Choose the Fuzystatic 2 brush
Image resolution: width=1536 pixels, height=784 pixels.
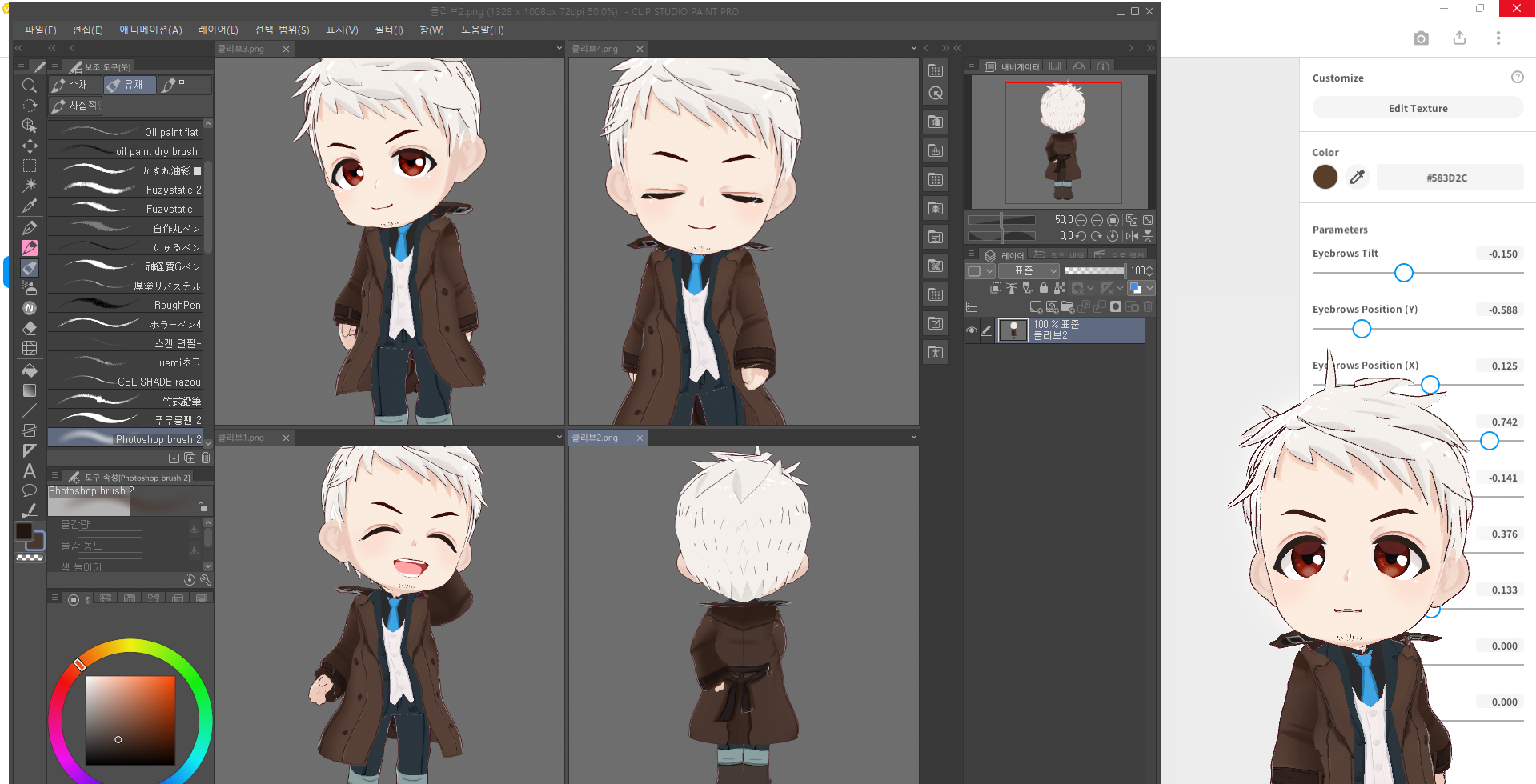click(125, 190)
